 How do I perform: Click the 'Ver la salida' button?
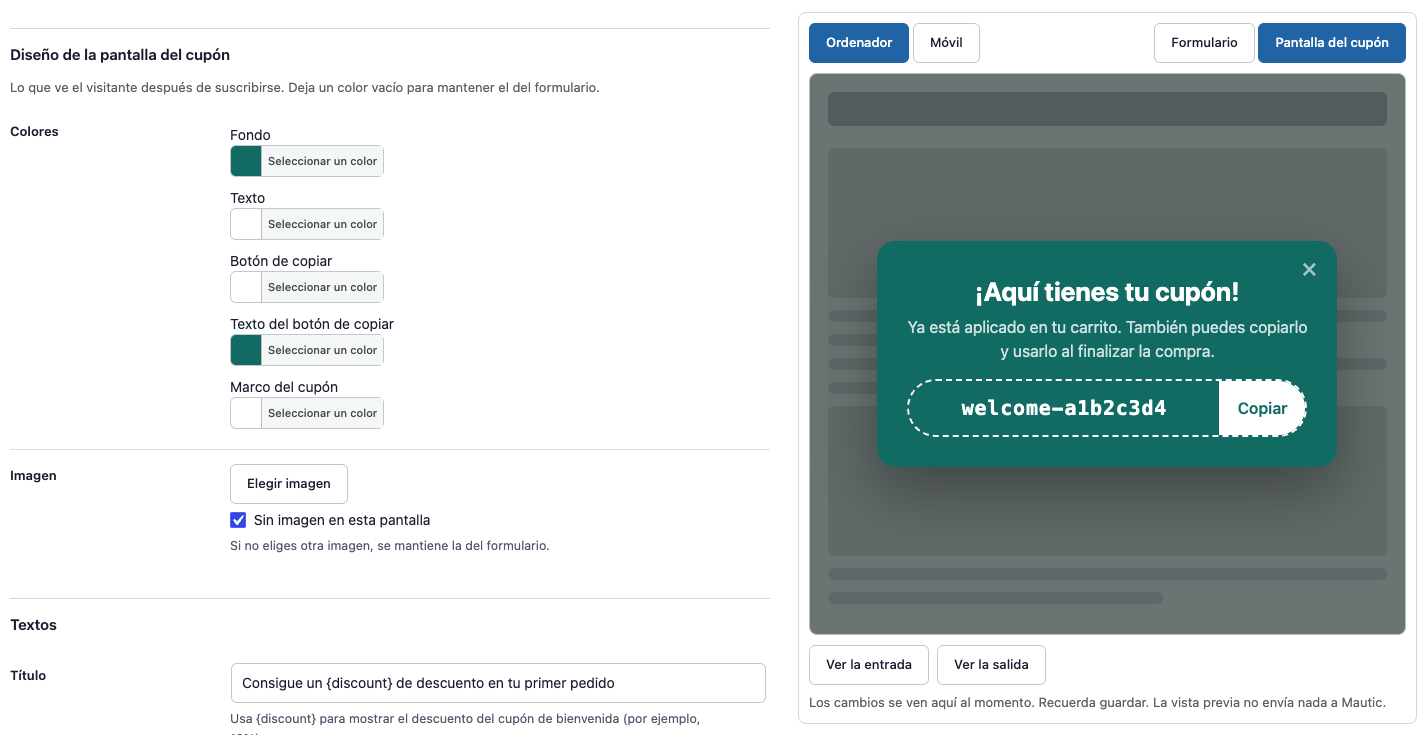[991, 665]
